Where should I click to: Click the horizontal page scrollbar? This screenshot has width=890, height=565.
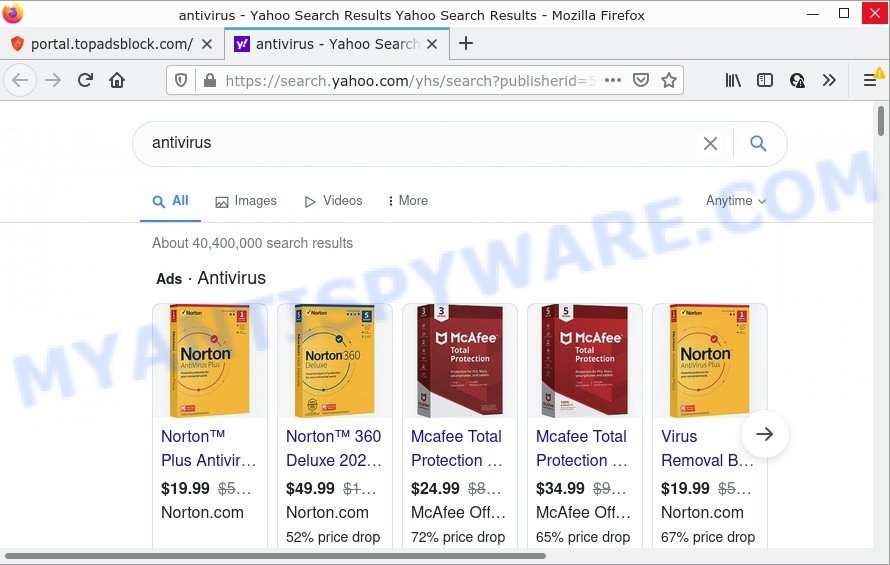coord(275,556)
